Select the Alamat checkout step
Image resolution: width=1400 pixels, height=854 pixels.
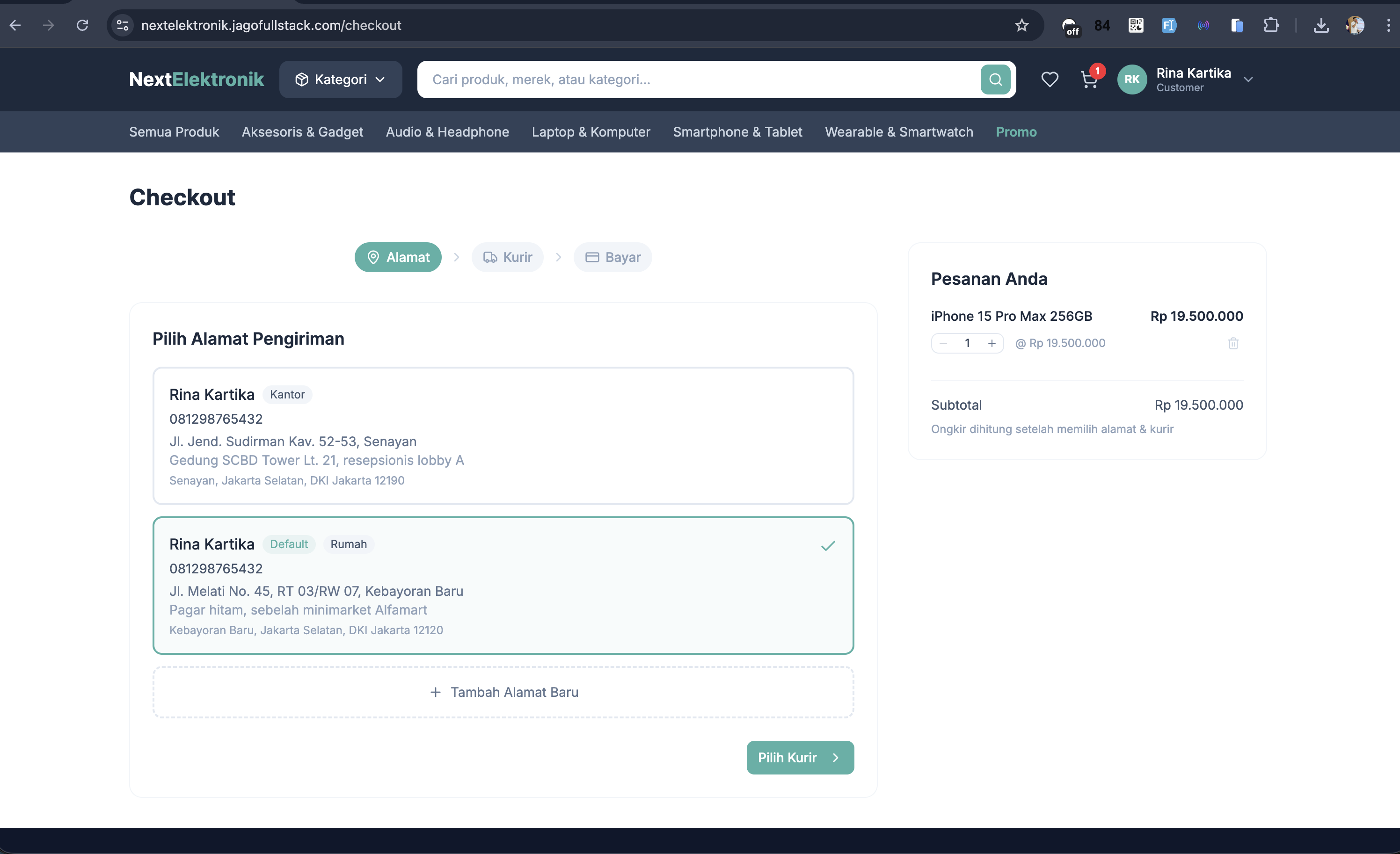point(398,257)
